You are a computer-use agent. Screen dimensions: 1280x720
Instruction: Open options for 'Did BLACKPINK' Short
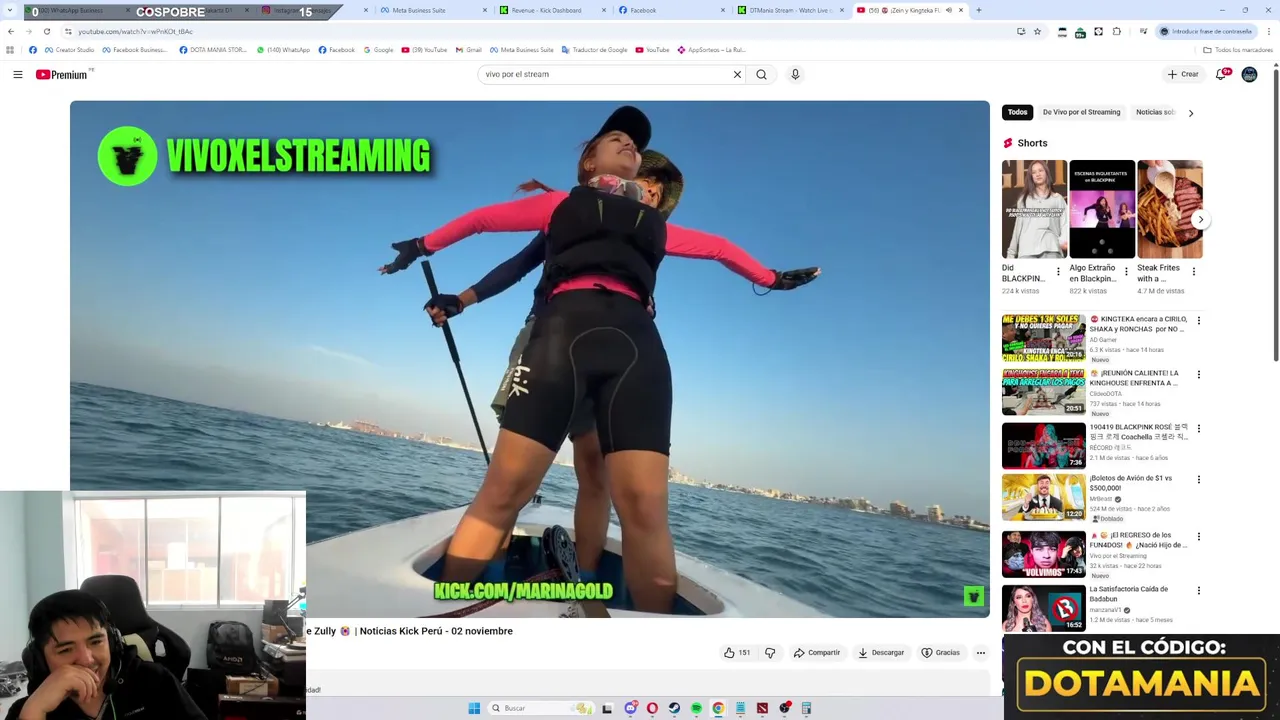pyautogui.click(x=1058, y=271)
